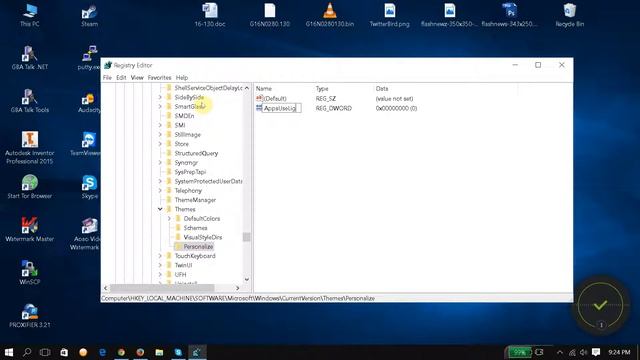This screenshot has width=640, height=360.
Task: Launch GBA Talk Tools shortcut
Action: [30, 101]
